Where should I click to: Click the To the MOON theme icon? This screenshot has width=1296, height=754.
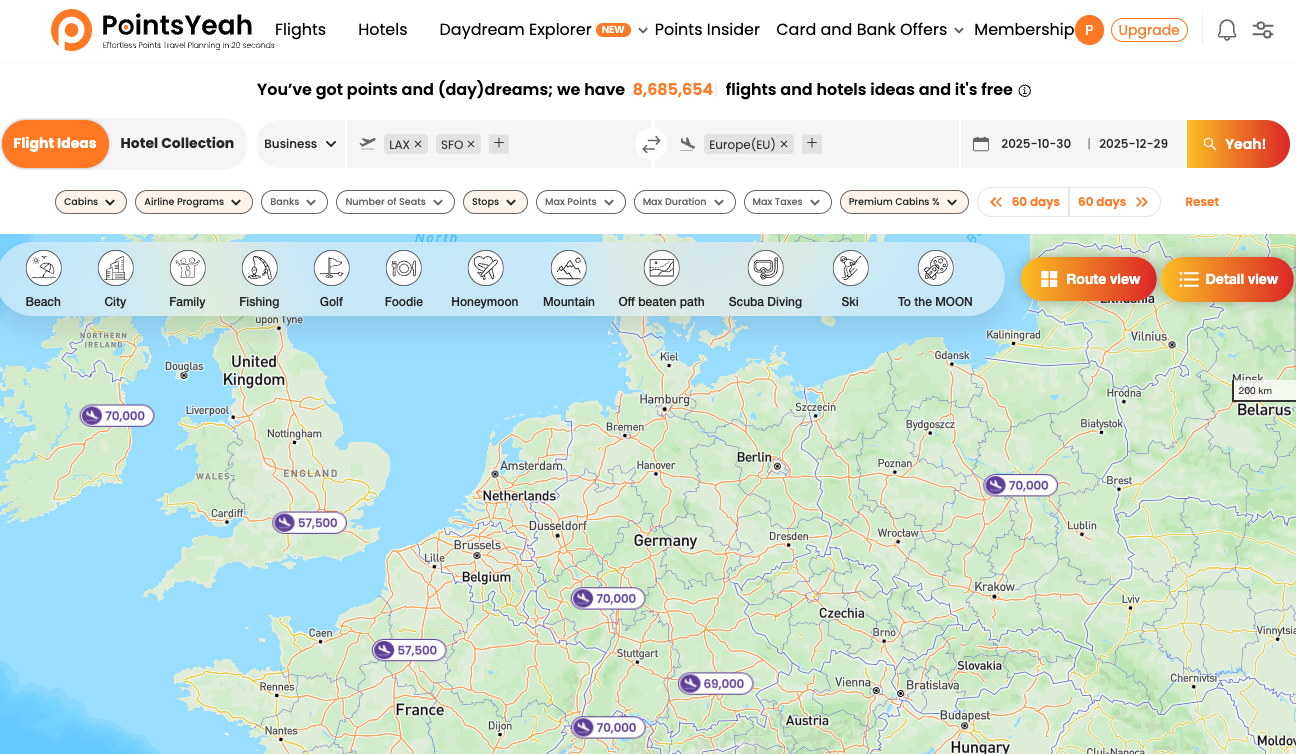coord(934,268)
